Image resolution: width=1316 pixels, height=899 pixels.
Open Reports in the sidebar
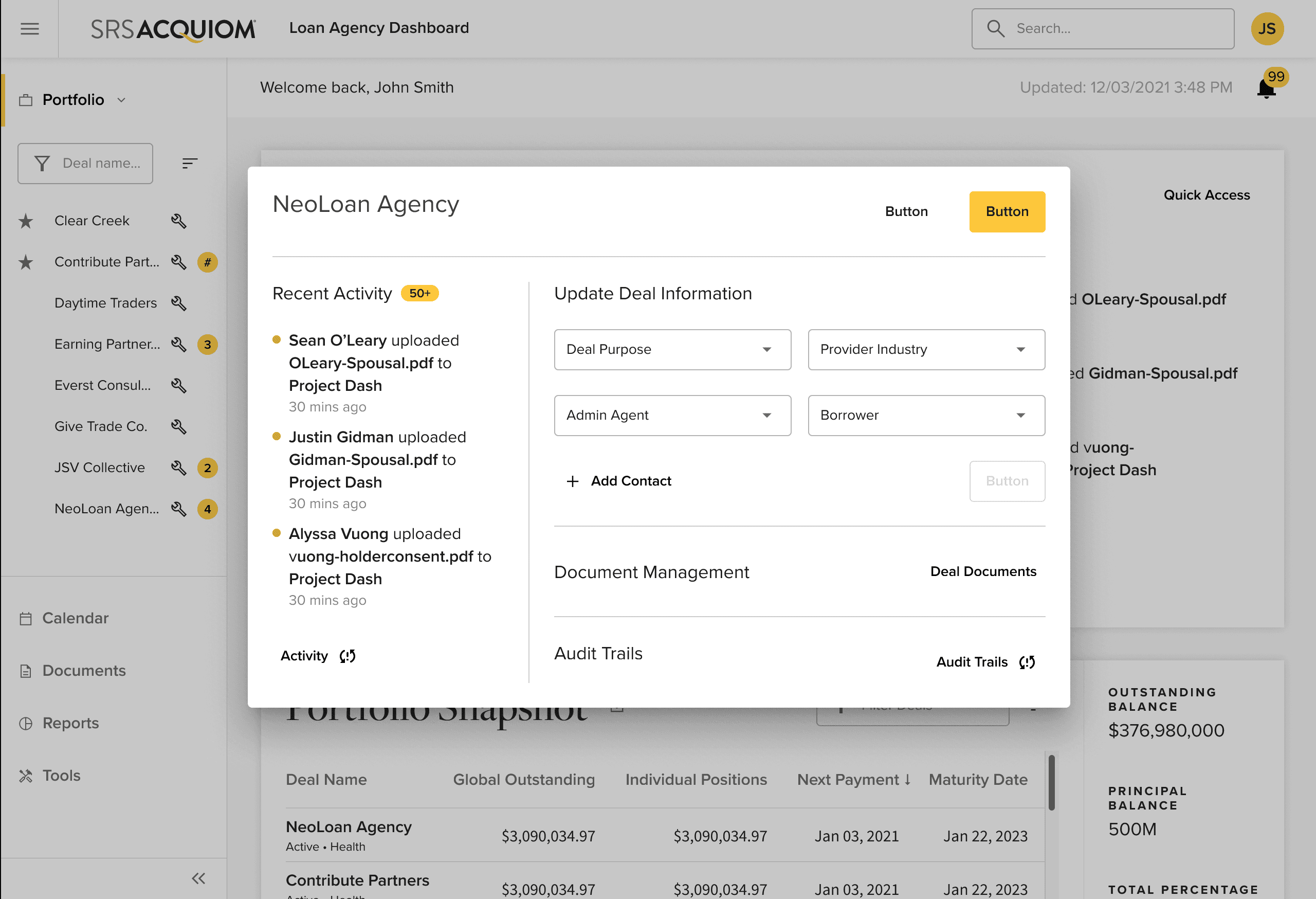click(71, 724)
